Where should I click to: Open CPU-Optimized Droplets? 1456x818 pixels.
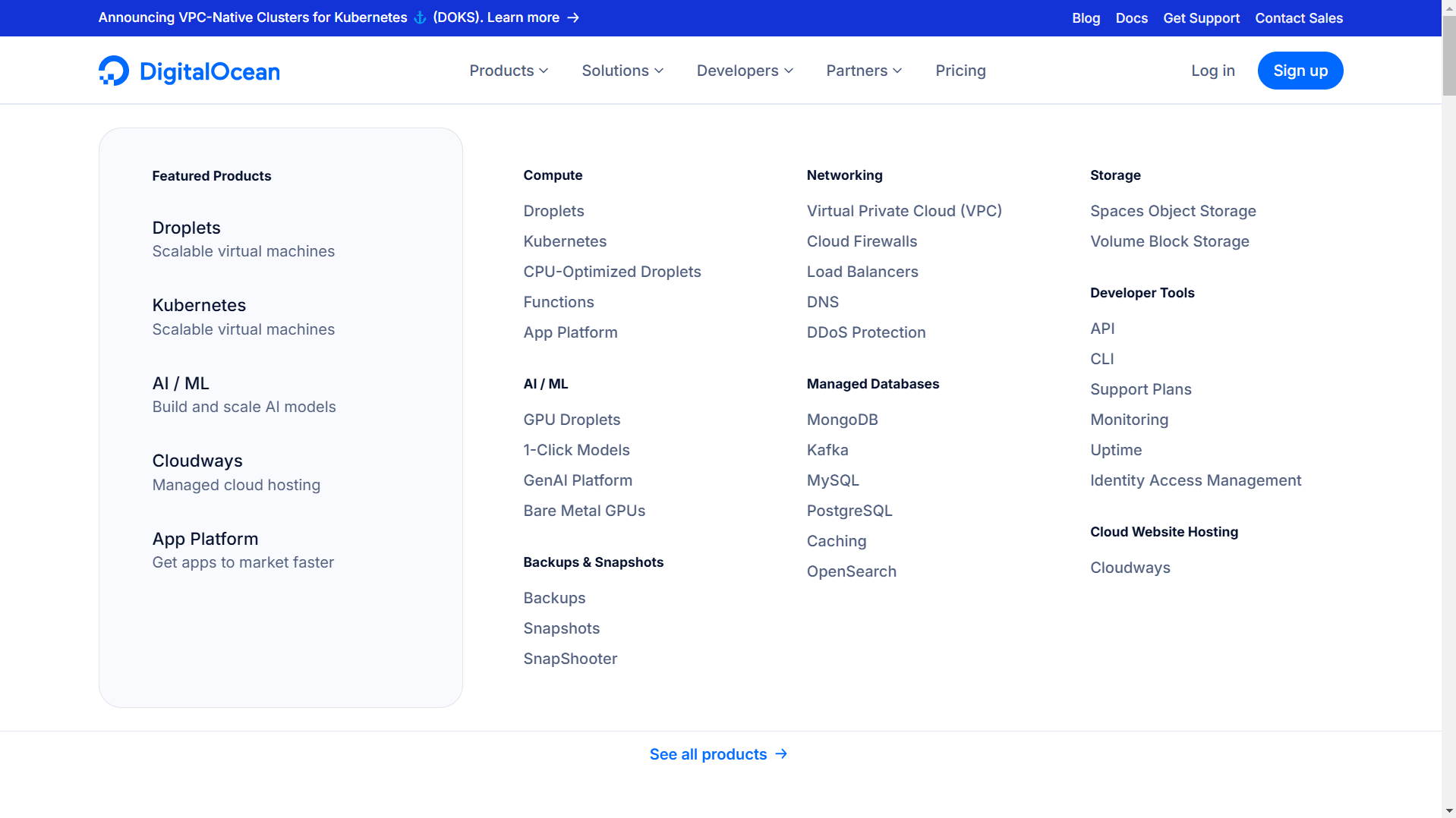pyautogui.click(x=612, y=272)
